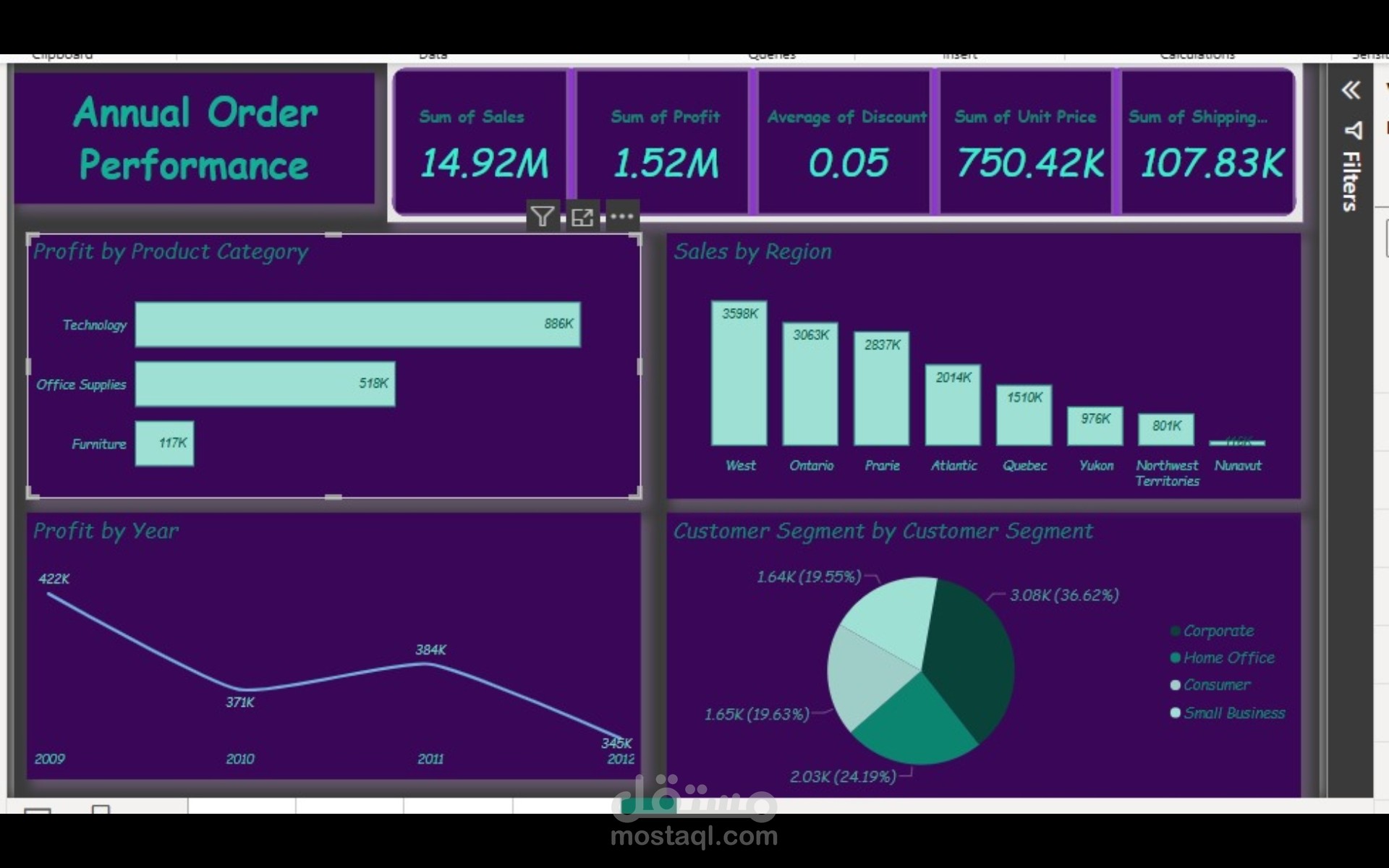Image resolution: width=1389 pixels, height=868 pixels.
Task: Select Small Business legend item
Action: click(1233, 712)
